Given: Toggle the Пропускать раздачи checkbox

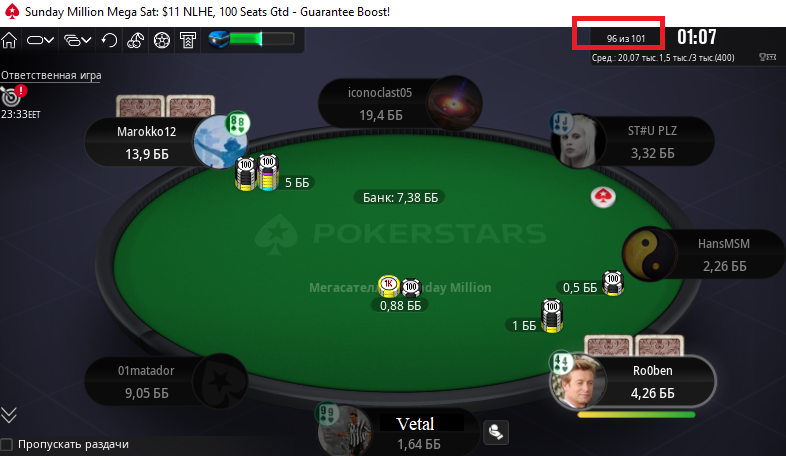Looking at the screenshot, I should 7,444.
